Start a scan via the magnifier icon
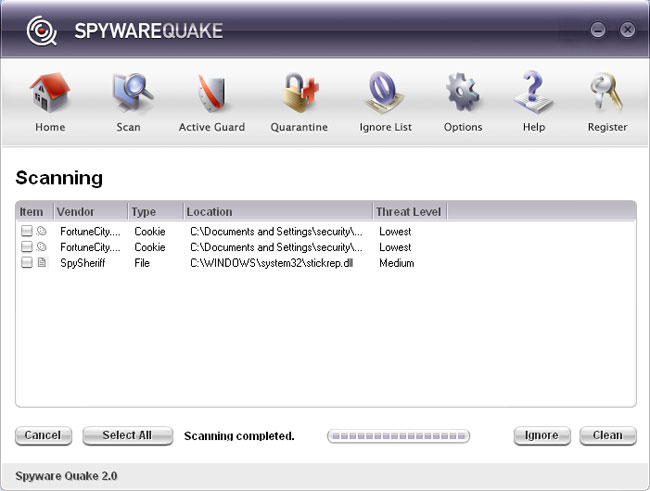This screenshot has height=491, width=650. click(x=133, y=93)
